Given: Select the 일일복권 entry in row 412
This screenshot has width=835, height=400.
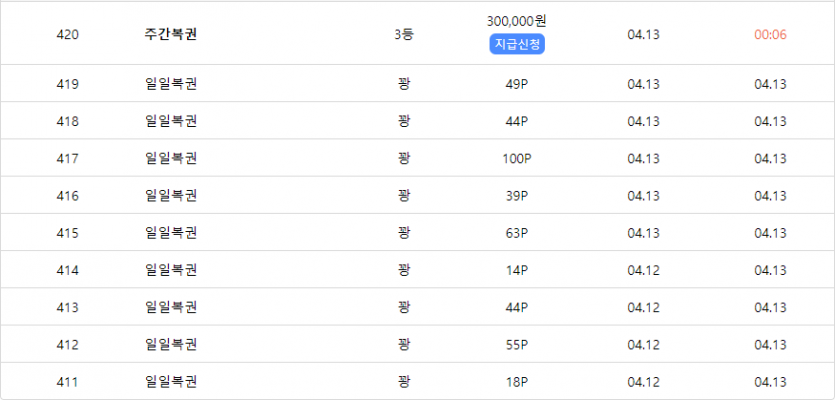Looking at the screenshot, I should 170,345.
